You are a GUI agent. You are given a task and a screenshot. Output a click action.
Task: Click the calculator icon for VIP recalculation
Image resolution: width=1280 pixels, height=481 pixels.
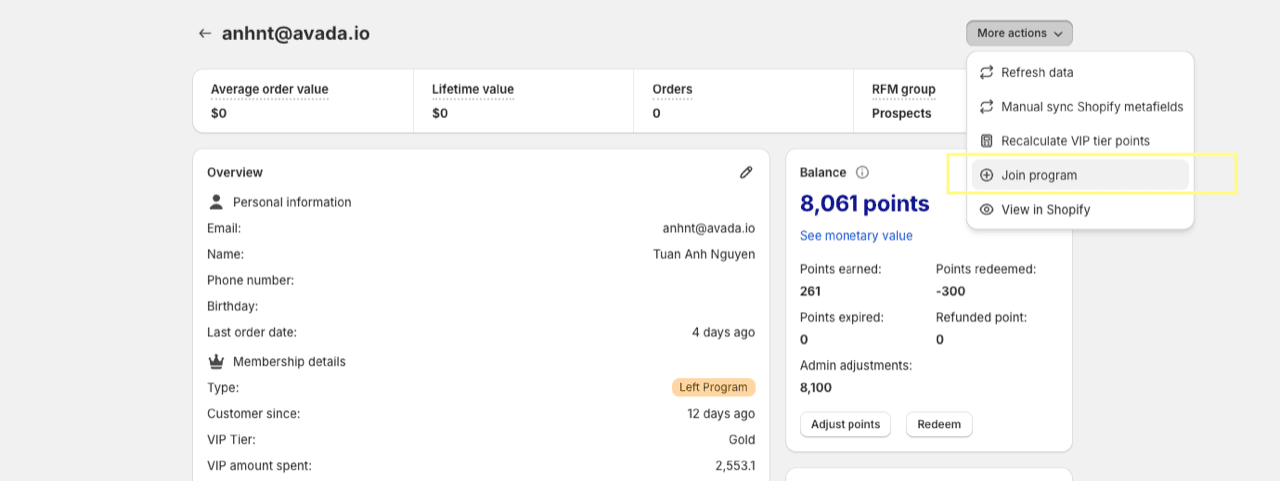987,141
